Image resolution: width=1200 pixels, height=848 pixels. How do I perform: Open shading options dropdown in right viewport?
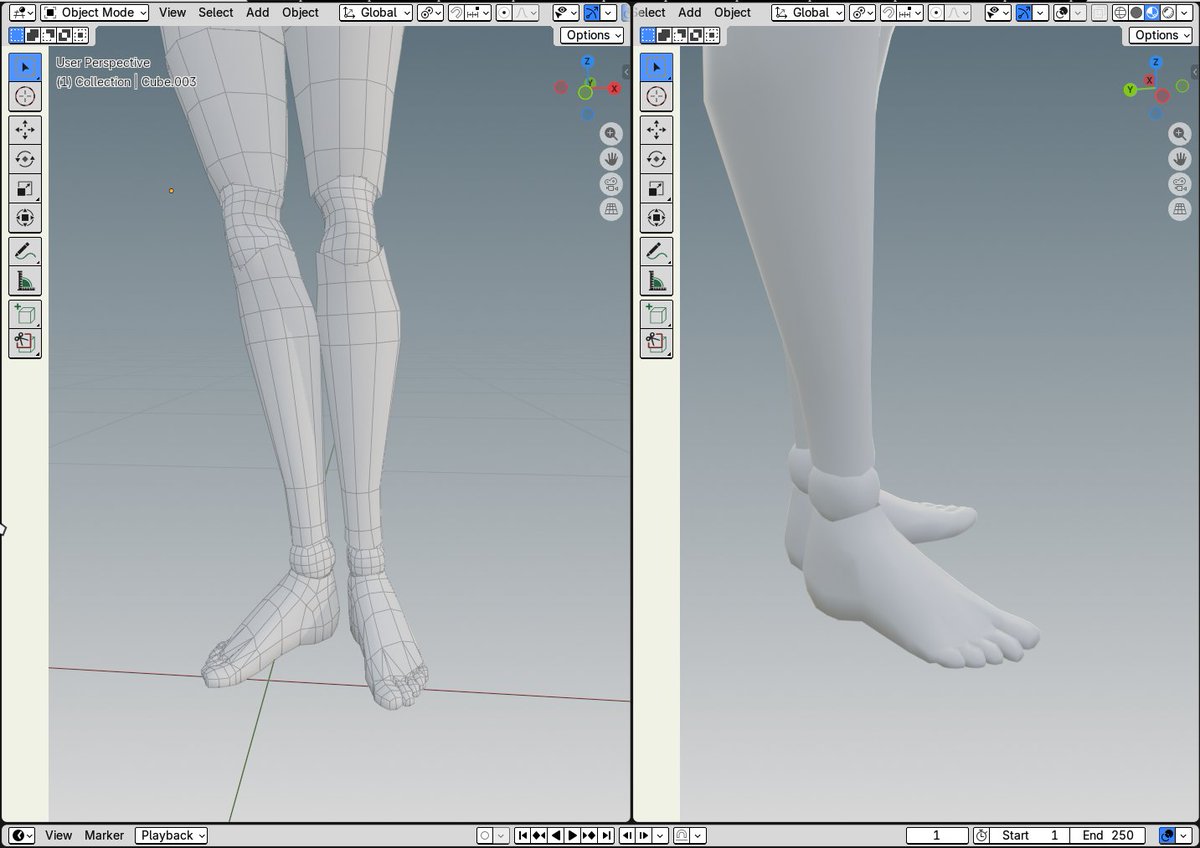(x=1185, y=13)
